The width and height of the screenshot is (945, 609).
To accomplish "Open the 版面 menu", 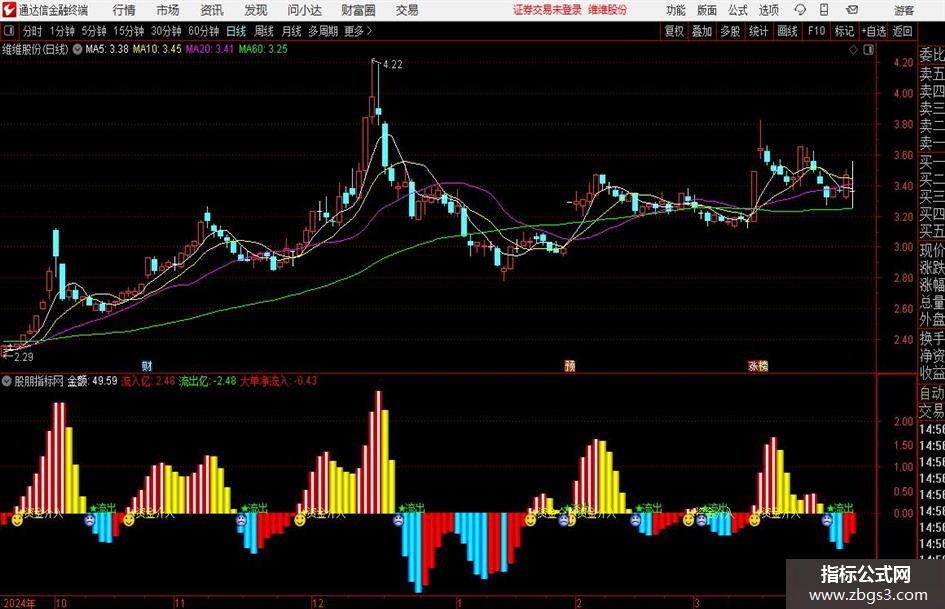I will tap(707, 10).
